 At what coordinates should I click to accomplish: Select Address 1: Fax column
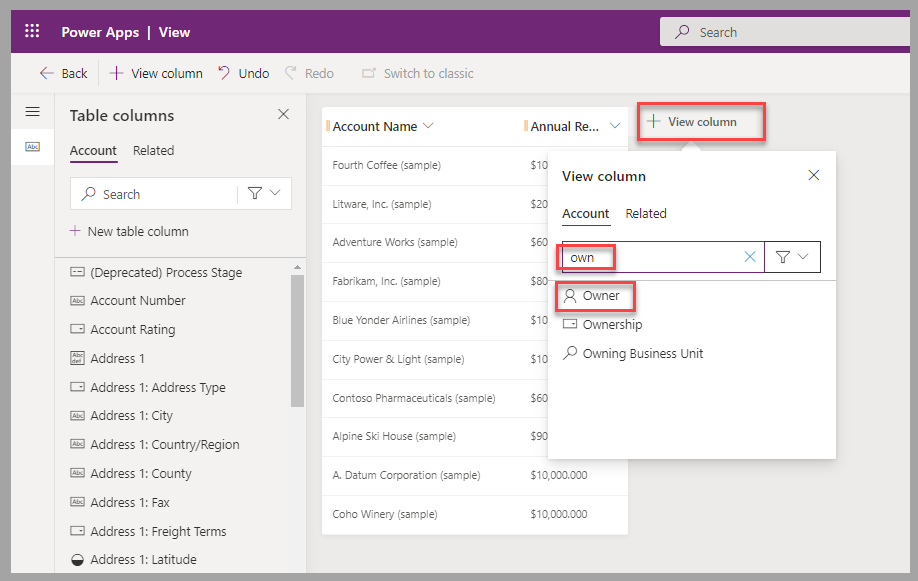click(x=120, y=503)
